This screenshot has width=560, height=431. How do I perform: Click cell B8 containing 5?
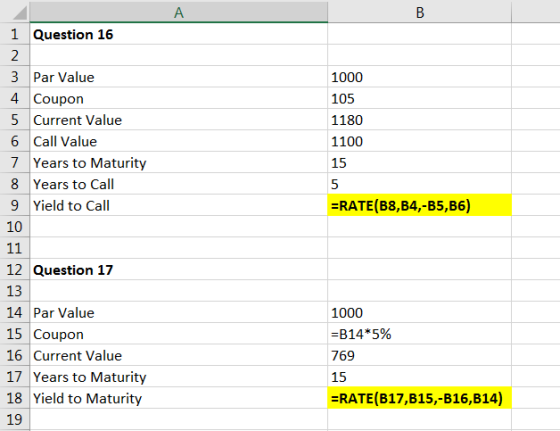click(420, 184)
